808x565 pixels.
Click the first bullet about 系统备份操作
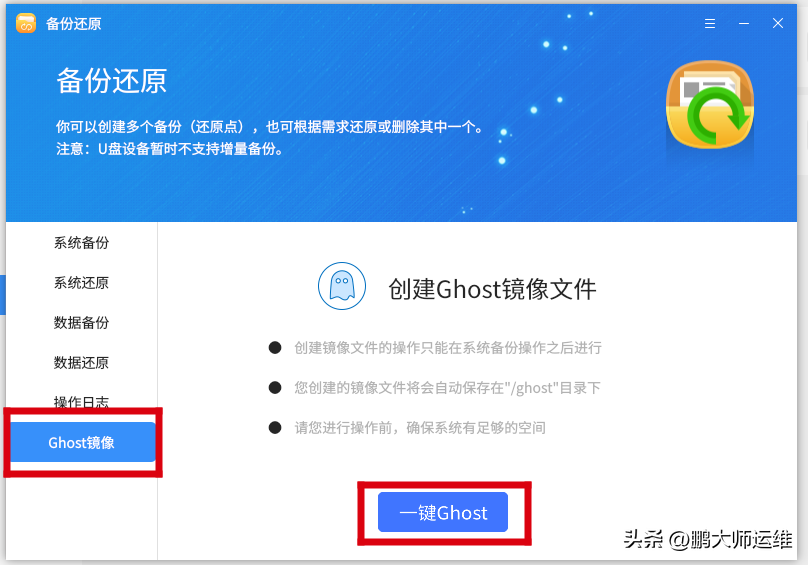pos(447,348)
